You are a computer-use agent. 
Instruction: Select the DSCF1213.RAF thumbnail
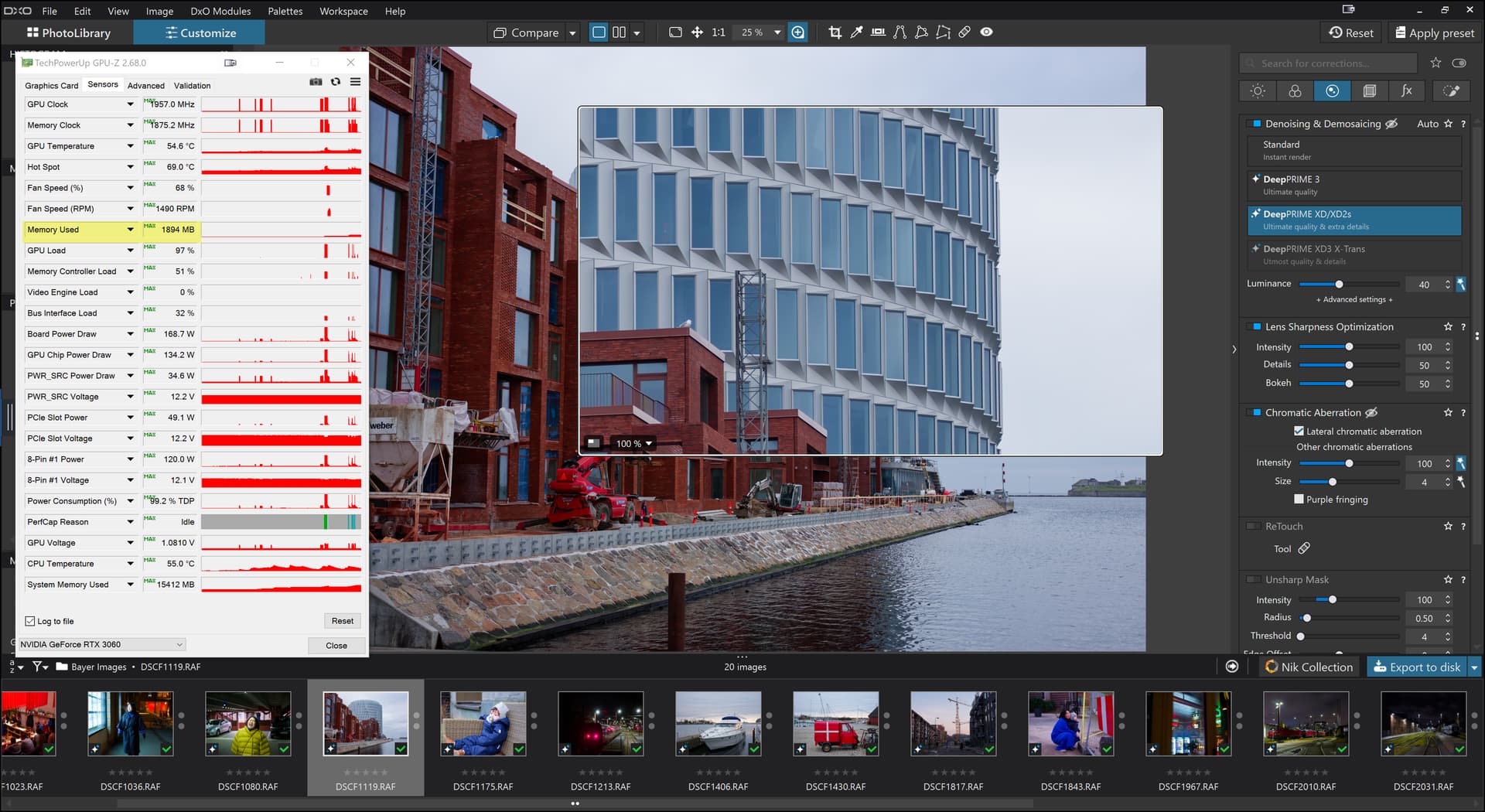tap(600, 725)
